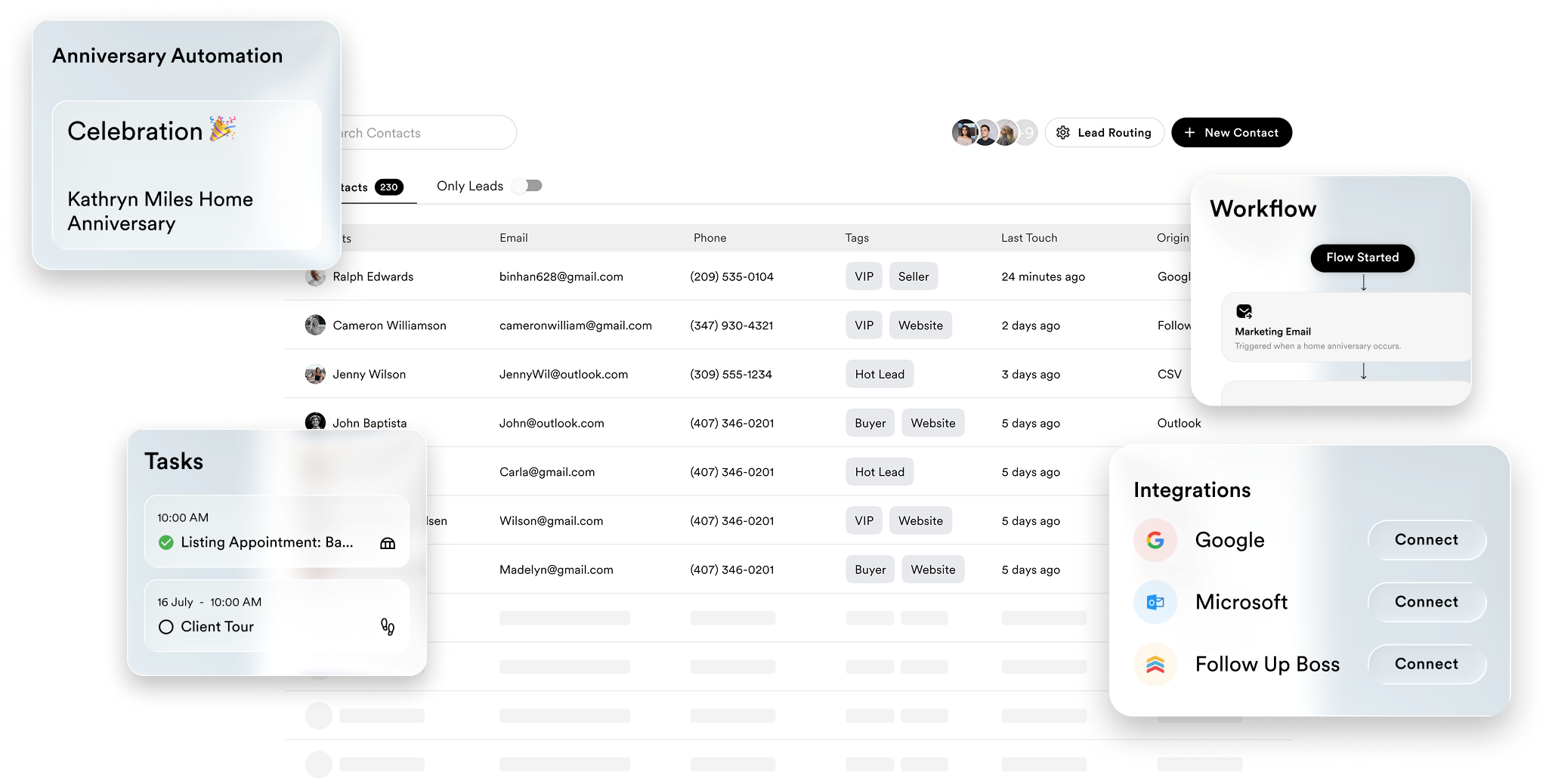
Task: Click the Client Tour footsteps icon
Action: pyautogui.click(x=388, y=627)
